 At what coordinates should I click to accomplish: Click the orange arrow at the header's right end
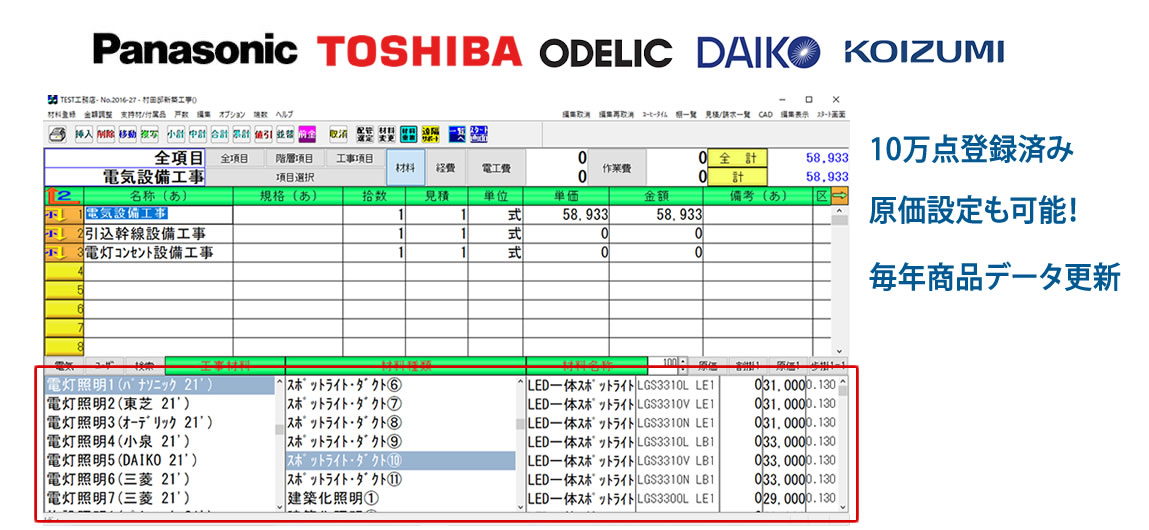[839, 195]
